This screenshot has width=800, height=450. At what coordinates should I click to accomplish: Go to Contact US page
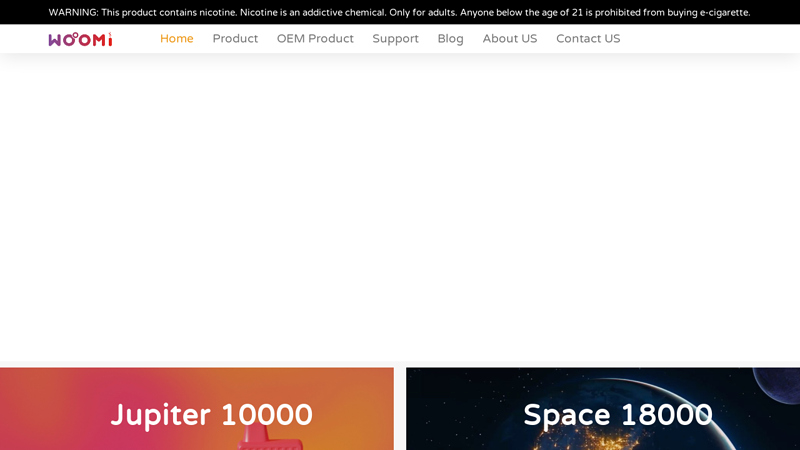coord(588,39)
